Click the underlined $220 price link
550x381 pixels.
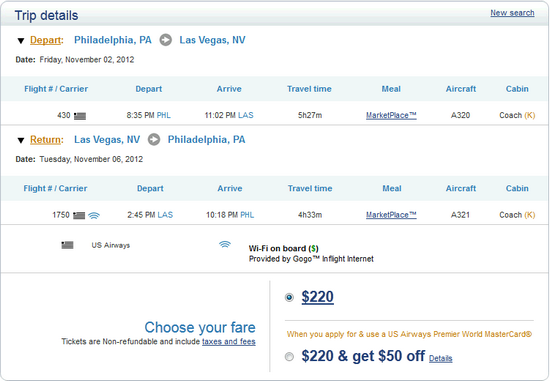(317, 297)
